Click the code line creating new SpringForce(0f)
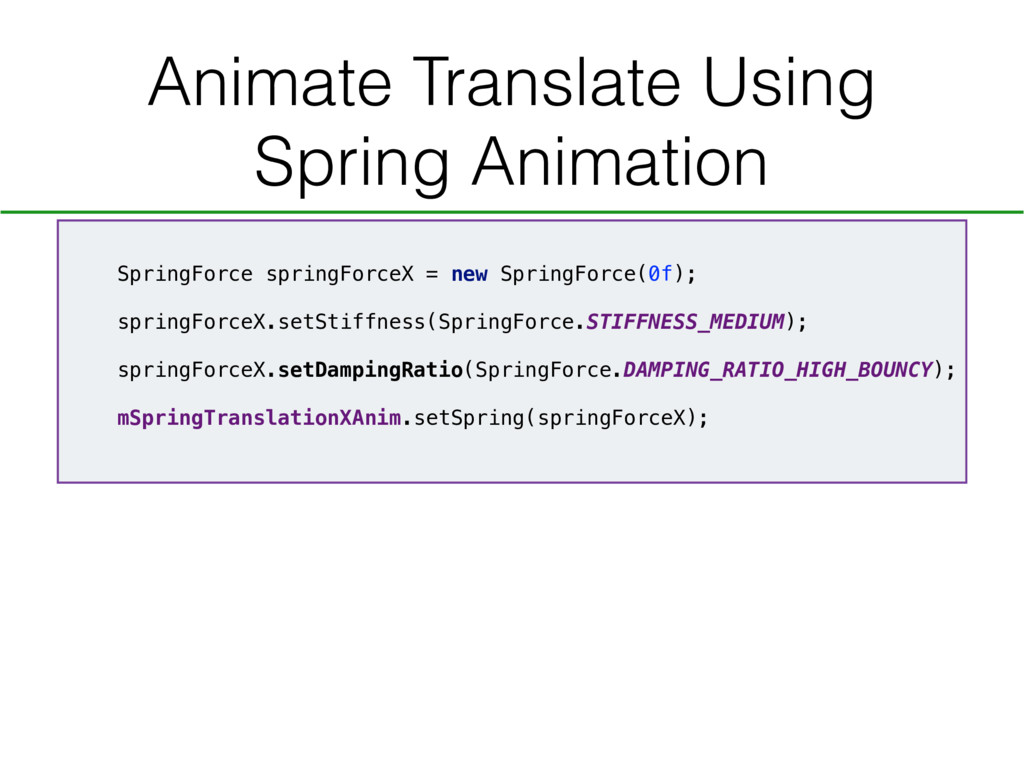Screen dimensions: 1024x768 click(x=406, y=274)
